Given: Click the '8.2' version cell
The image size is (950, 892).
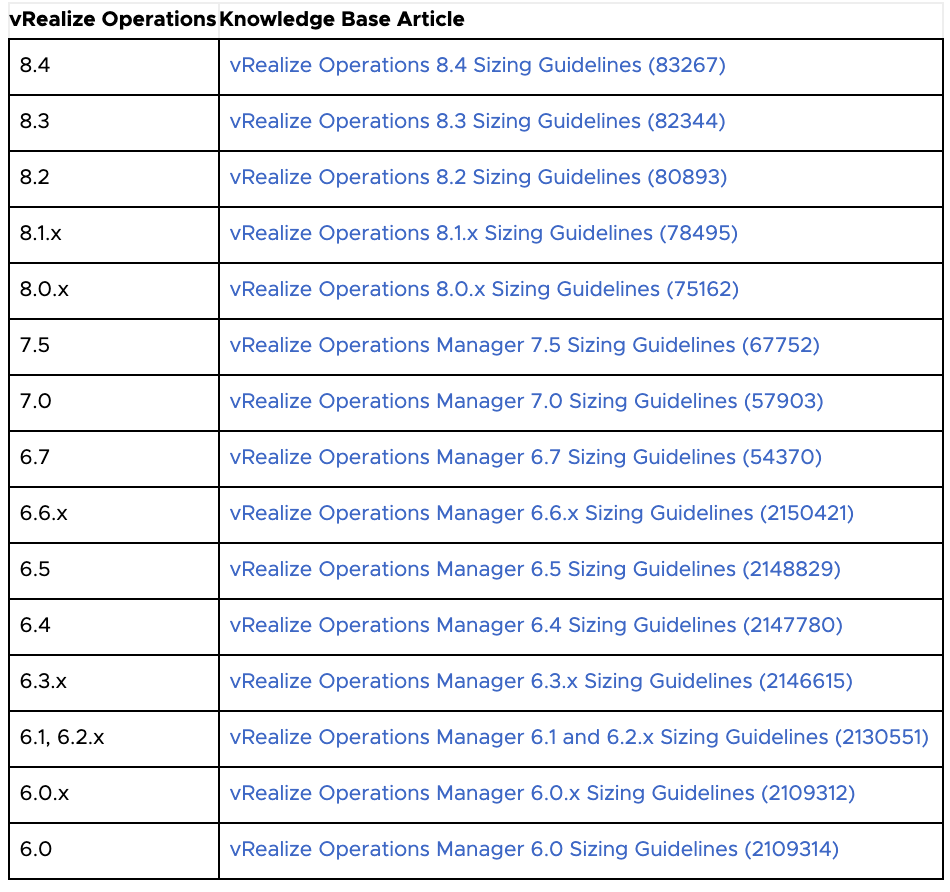Looking at the screenshot, I should coord(114,178).
